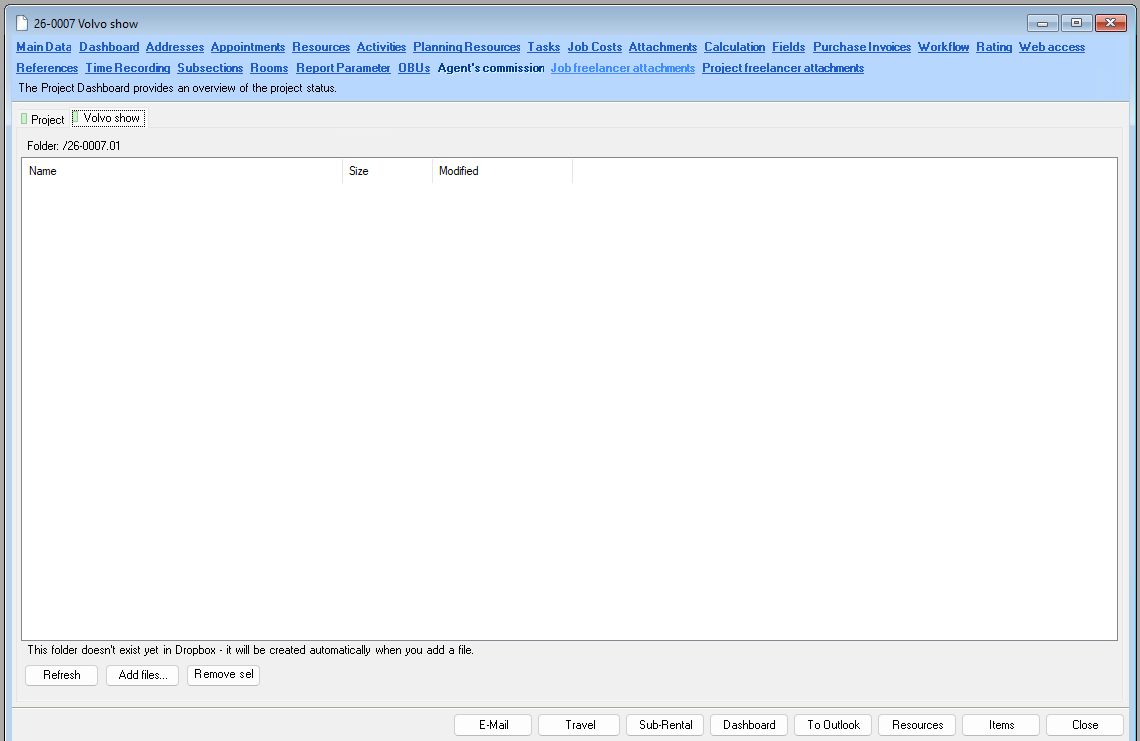Show the Activities section

381,47
